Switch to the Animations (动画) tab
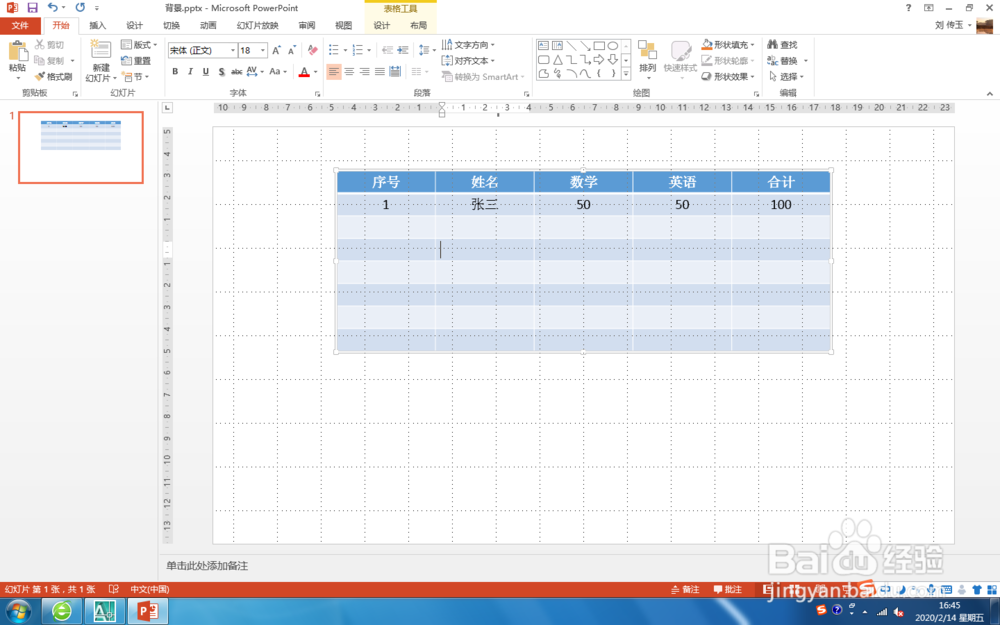 [x=208, y=26]
